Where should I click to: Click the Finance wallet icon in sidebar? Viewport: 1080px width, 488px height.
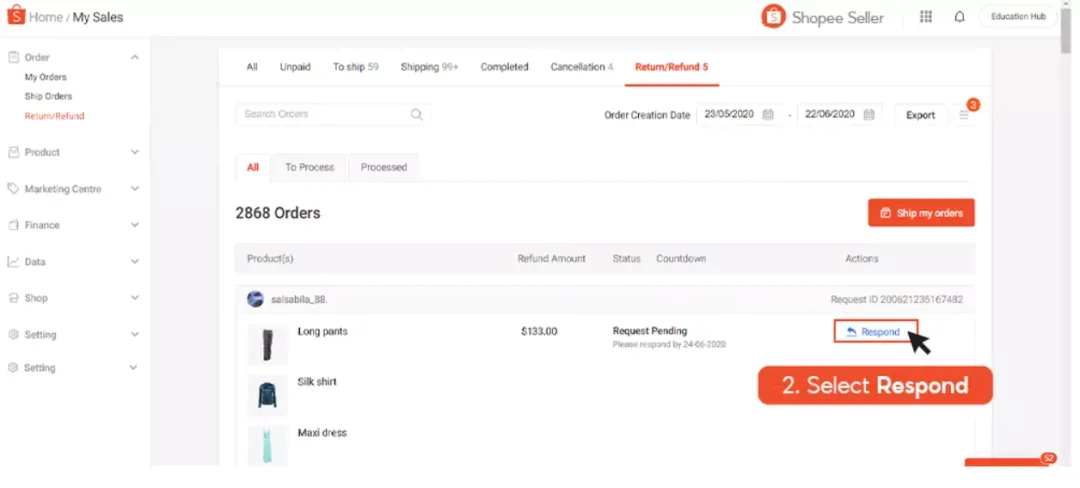click(x=13, y=225)
